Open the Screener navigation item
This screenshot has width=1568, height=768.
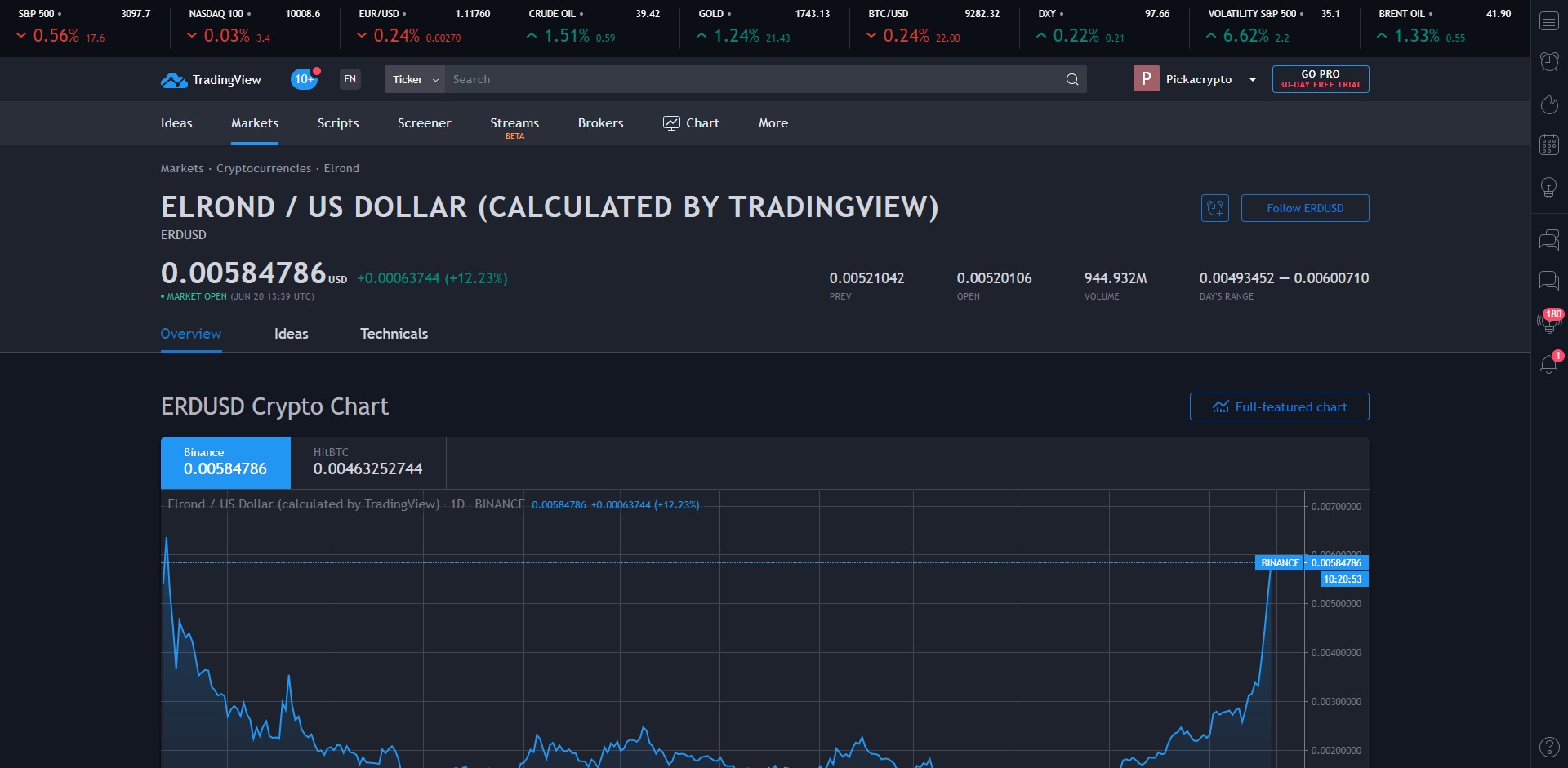(424, 123)
